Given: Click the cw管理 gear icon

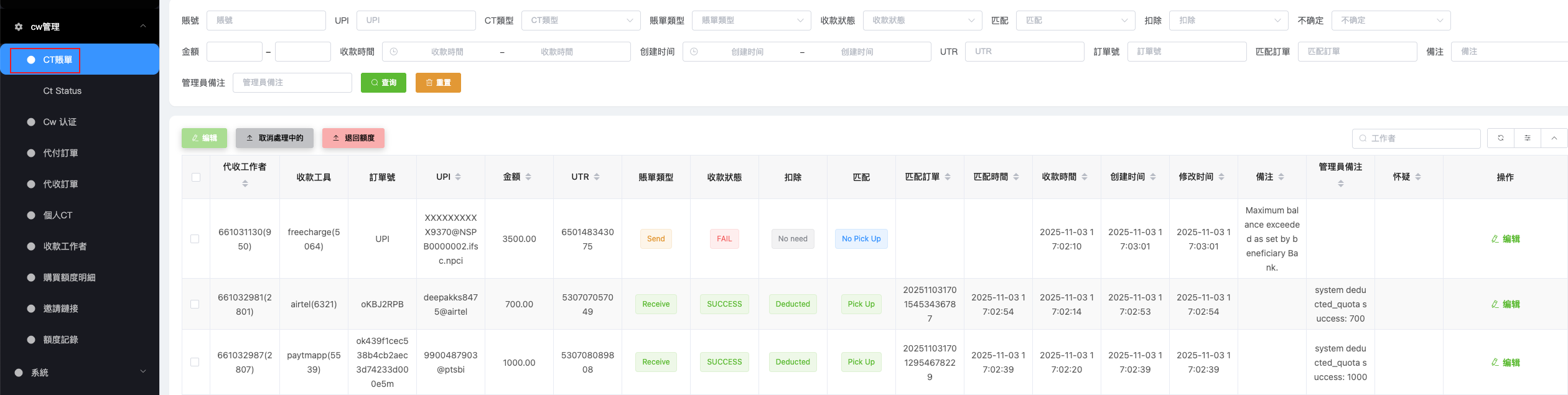Looking at the screenshot, I should pos(19,27).
